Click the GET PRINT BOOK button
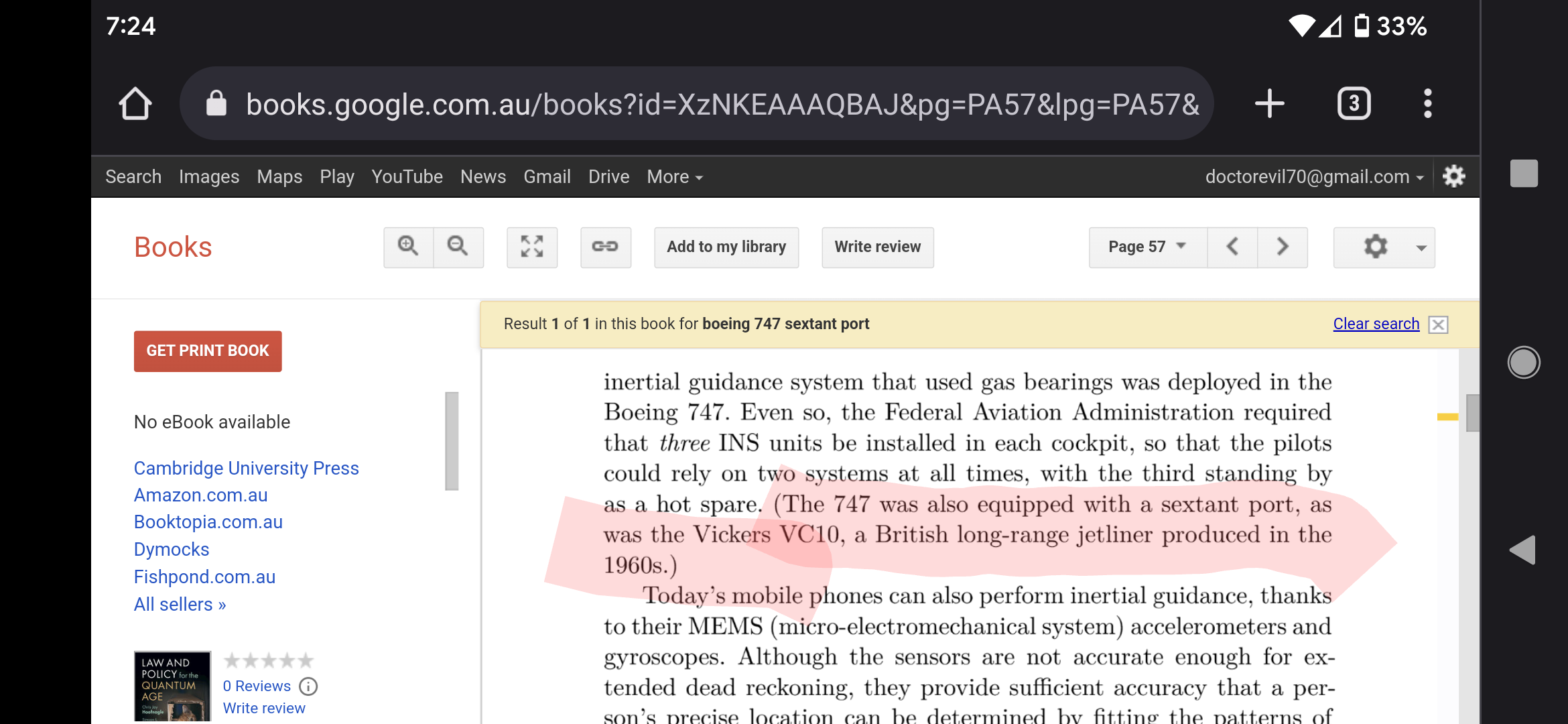Image resolution: width=1568 pixels, height=724 pixels. (208, 351)
